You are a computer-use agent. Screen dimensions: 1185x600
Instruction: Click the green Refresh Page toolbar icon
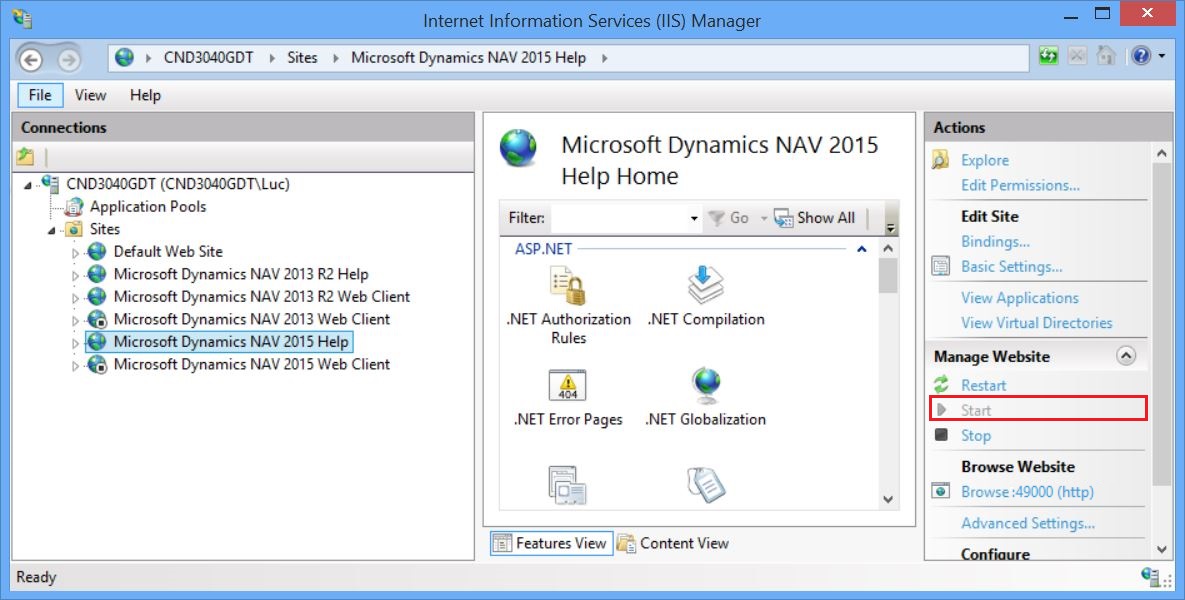1048,57
